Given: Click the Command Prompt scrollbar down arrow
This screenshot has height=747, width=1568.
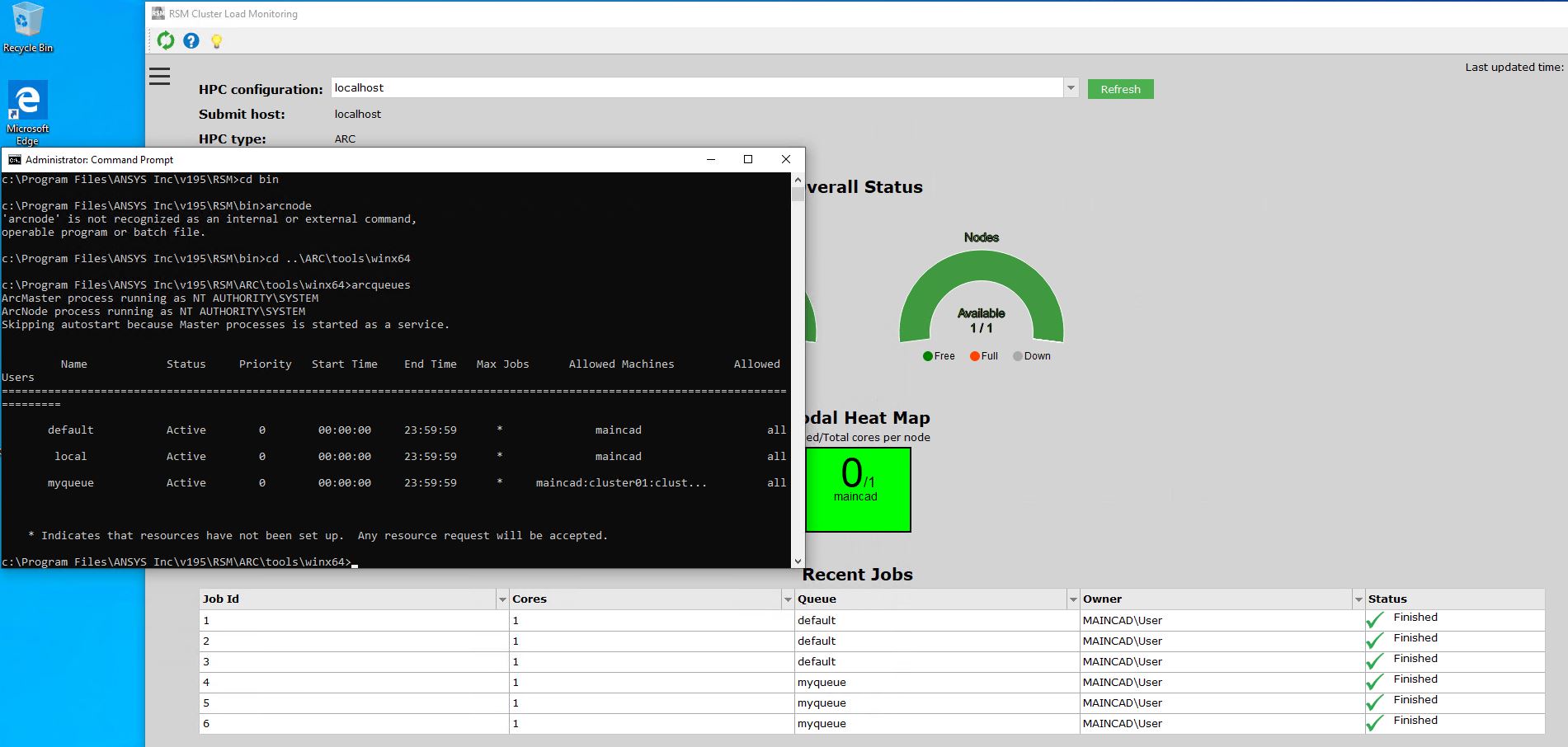Looking at the screenshot, I should point(798,561).
